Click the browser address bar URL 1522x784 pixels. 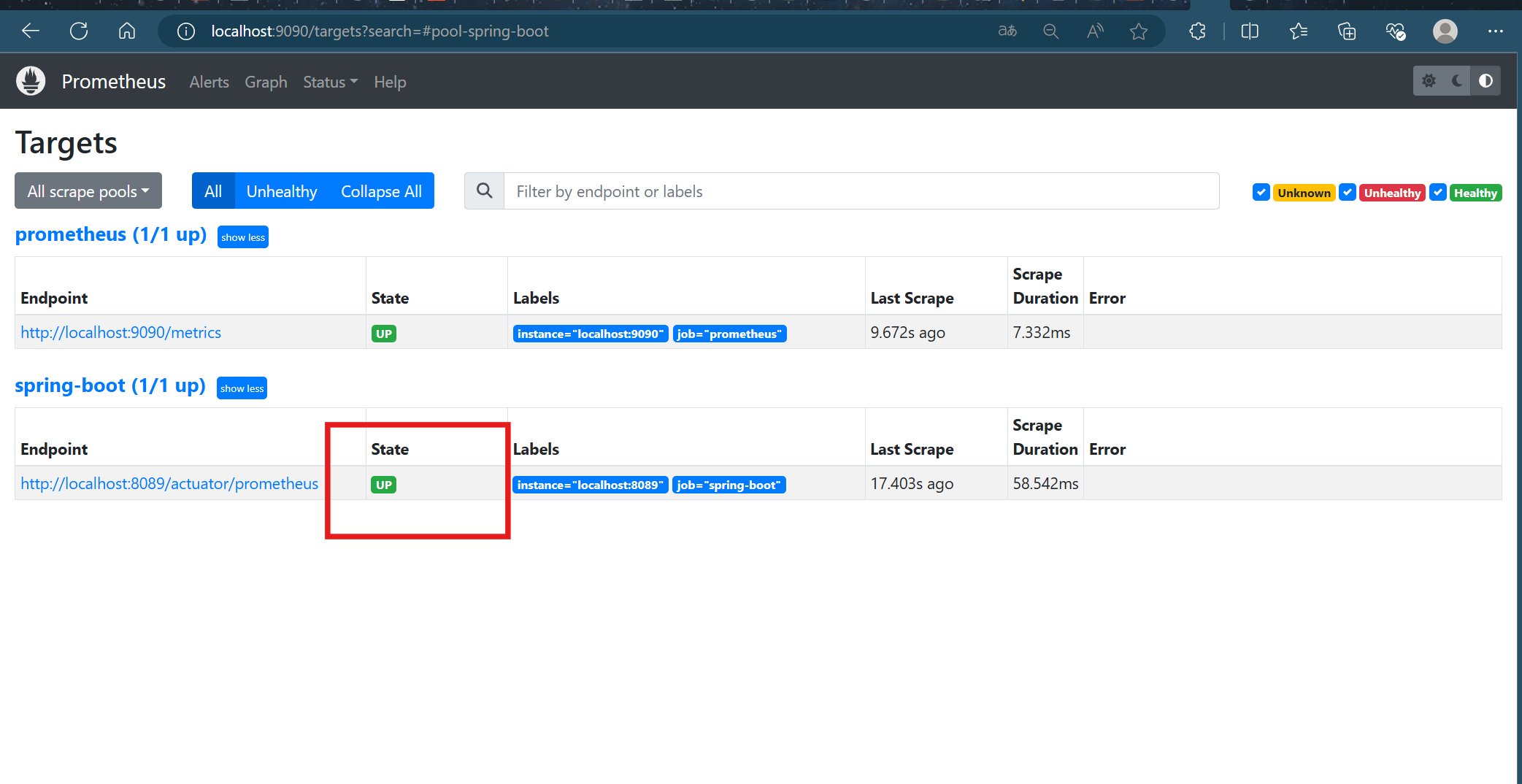380,31
